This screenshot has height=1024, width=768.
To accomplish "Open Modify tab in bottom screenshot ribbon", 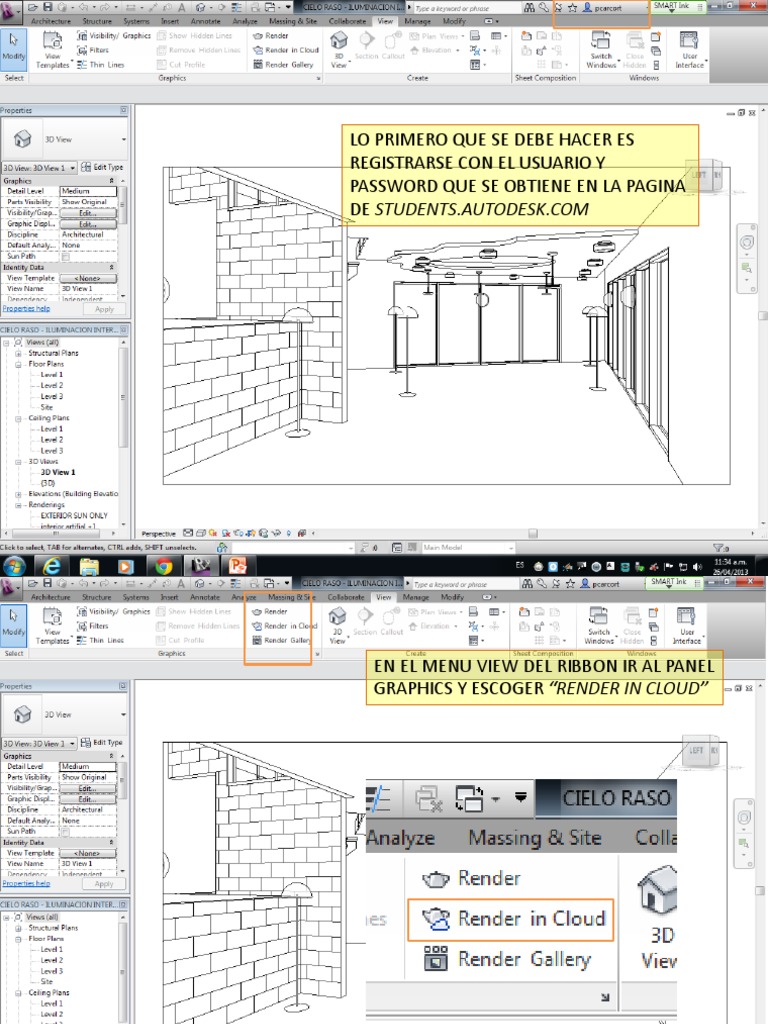I will point(452,597).
